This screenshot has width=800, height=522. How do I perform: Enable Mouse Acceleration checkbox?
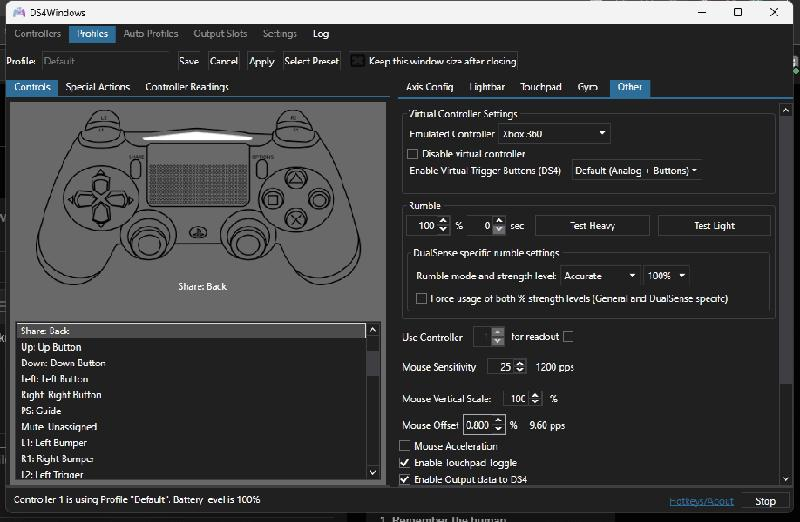tap(405, 446)
